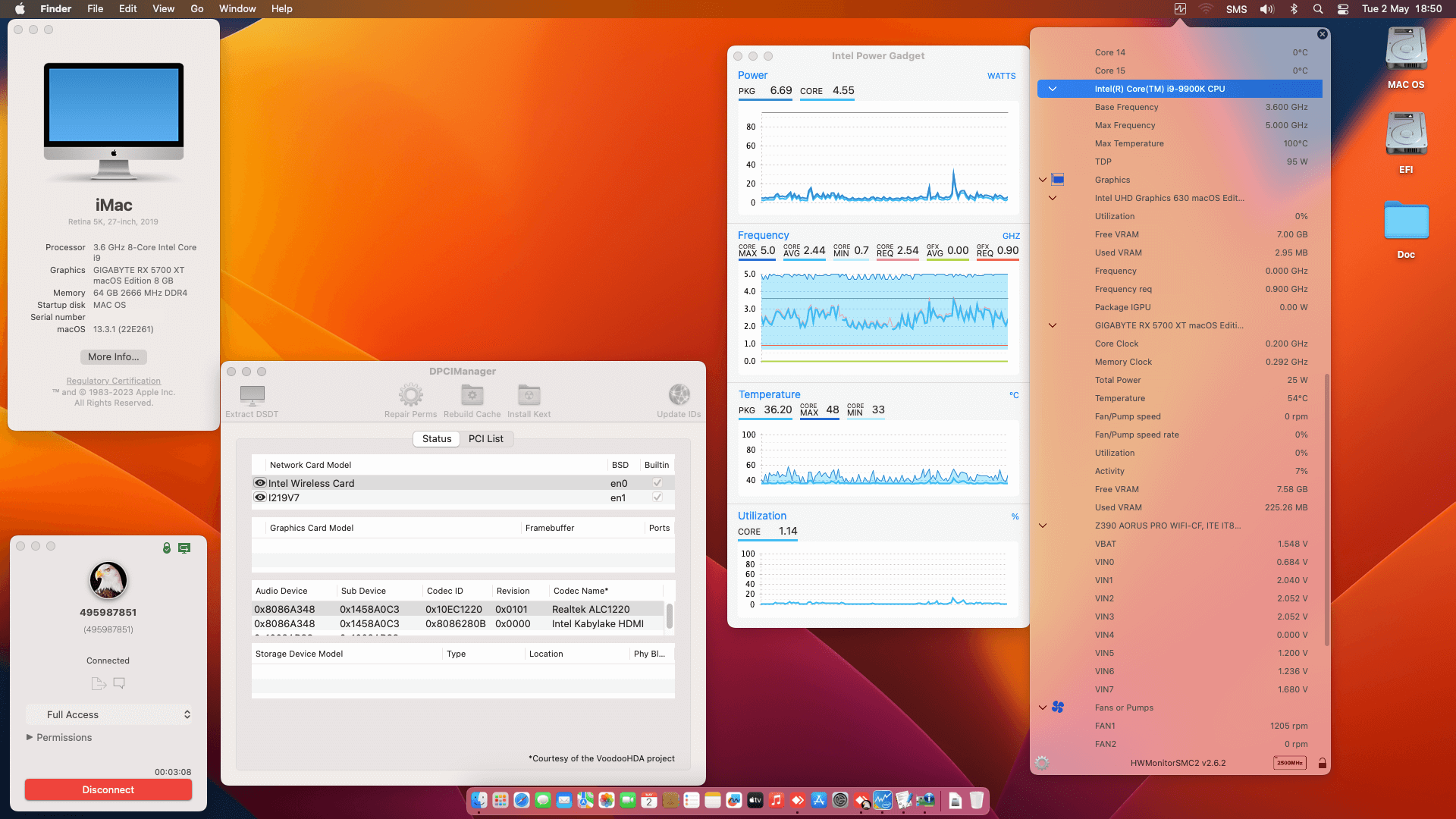Expand Permissions disclosure triangle in AnyDesk
The image size is (1456, 819).
coord(30,737)
